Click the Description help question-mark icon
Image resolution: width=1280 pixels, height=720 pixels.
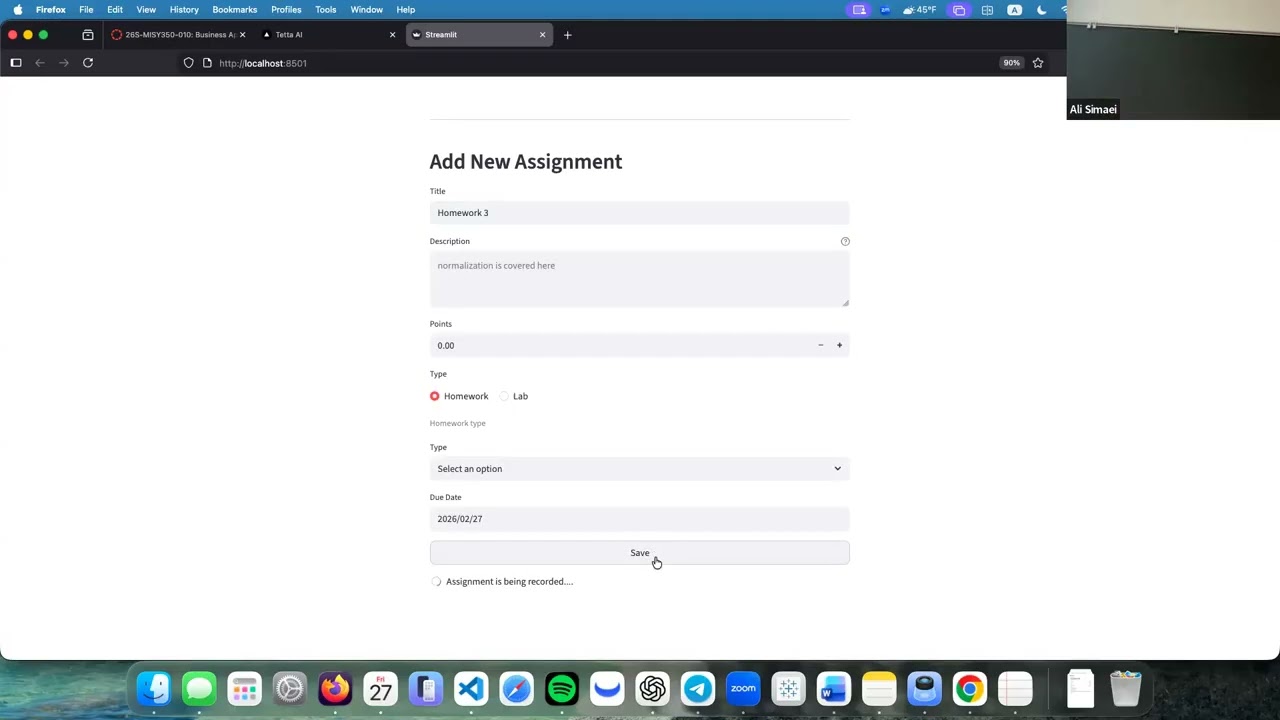click(x=845, y=241)
